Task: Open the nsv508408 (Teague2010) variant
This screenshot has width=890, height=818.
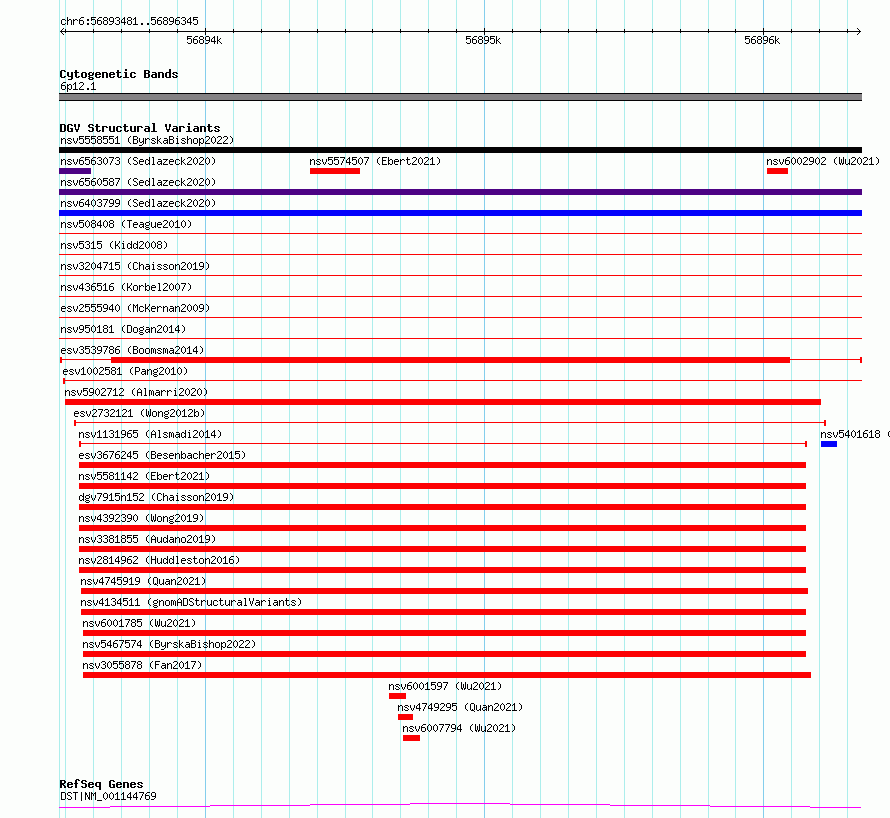Action: point(126,224)
